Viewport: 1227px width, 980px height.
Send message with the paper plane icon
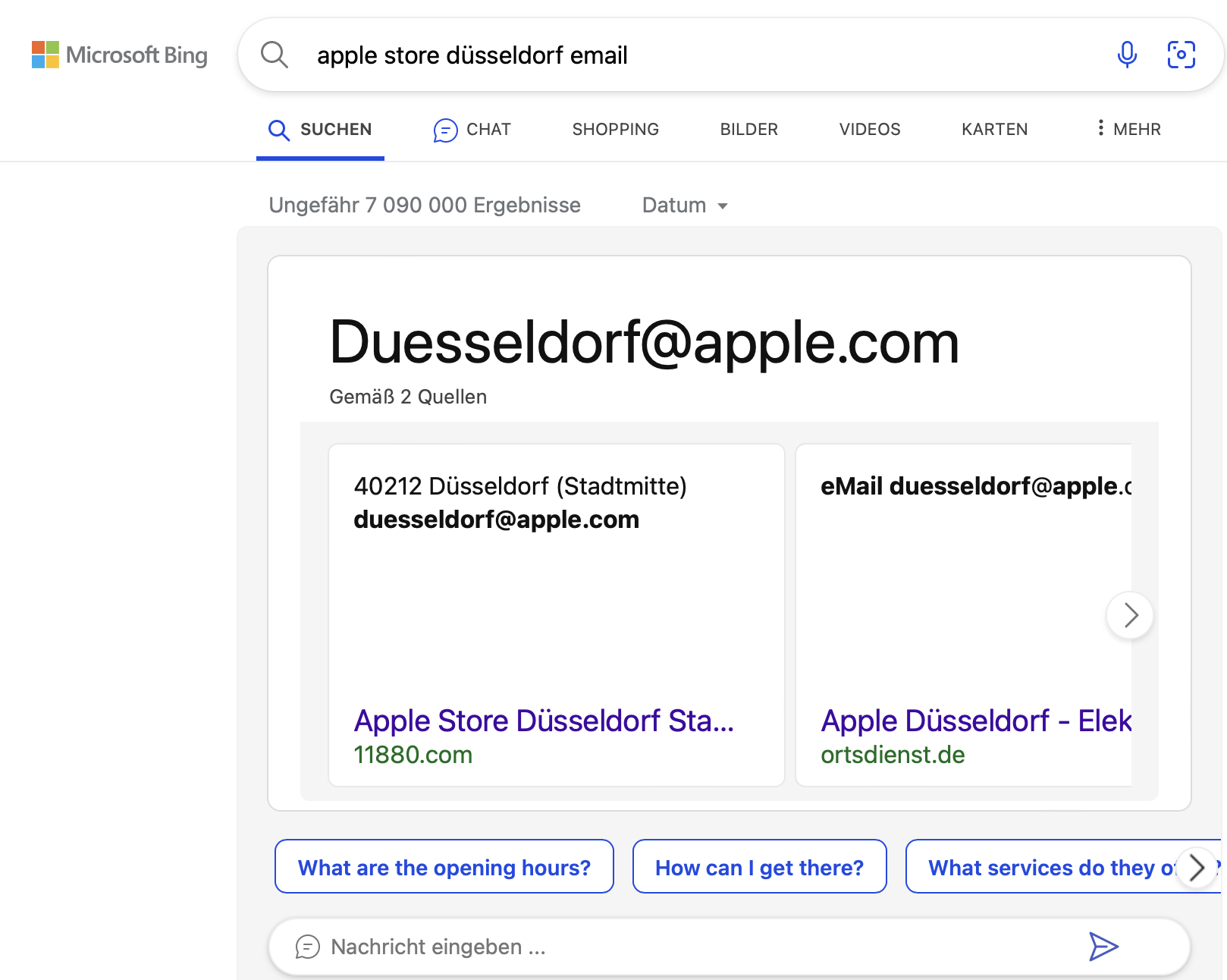(1103, 947)
